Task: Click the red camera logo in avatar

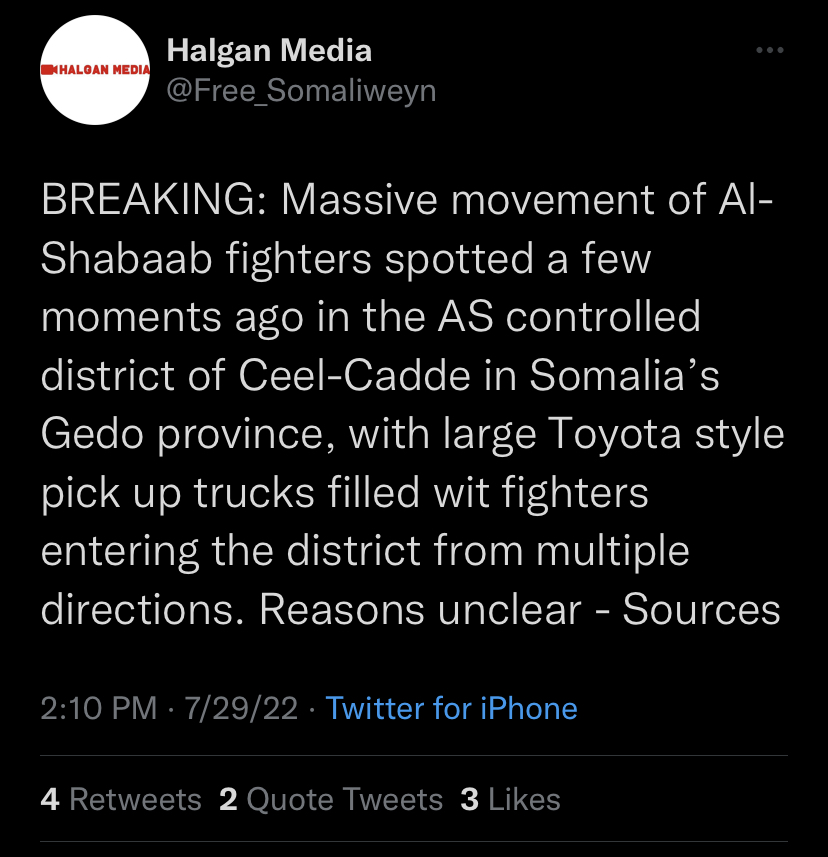Action: [x=49, y=69]
